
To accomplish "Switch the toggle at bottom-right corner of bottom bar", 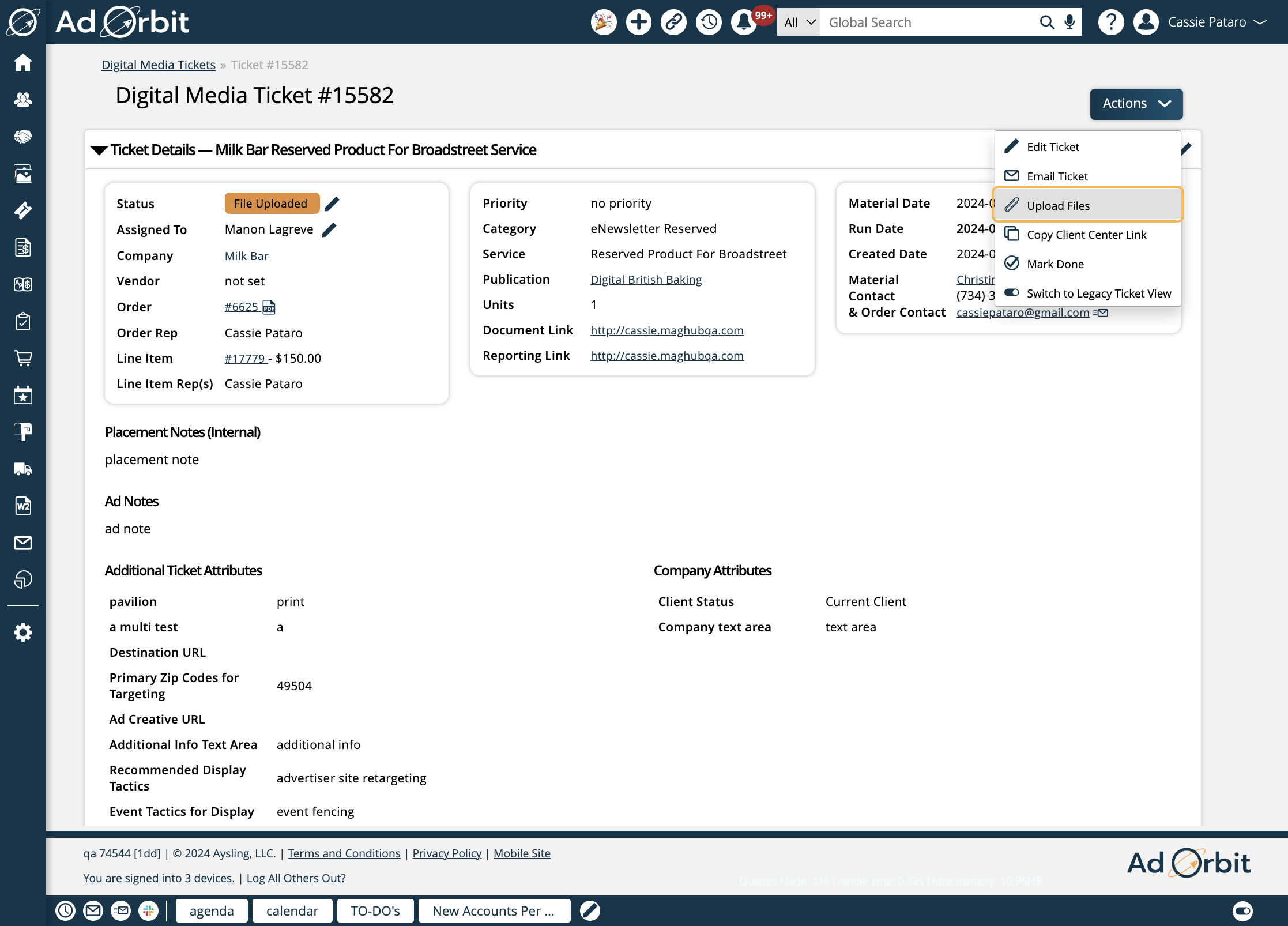I will [x=1242, y=910].
